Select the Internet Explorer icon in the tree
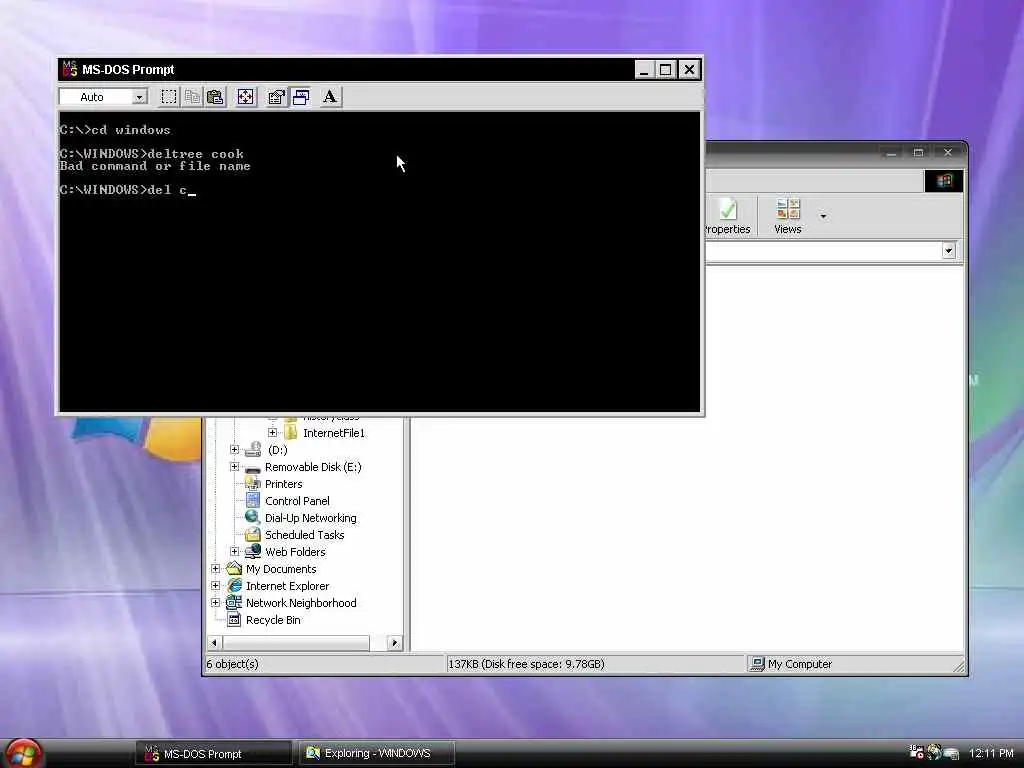 (234, 586)
